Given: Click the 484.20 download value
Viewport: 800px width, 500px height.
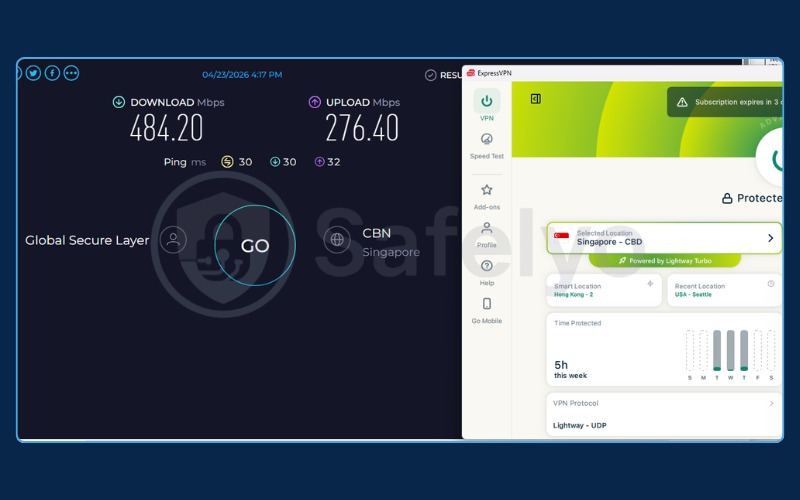Looking at the screenshot, I should coord(166,128).
